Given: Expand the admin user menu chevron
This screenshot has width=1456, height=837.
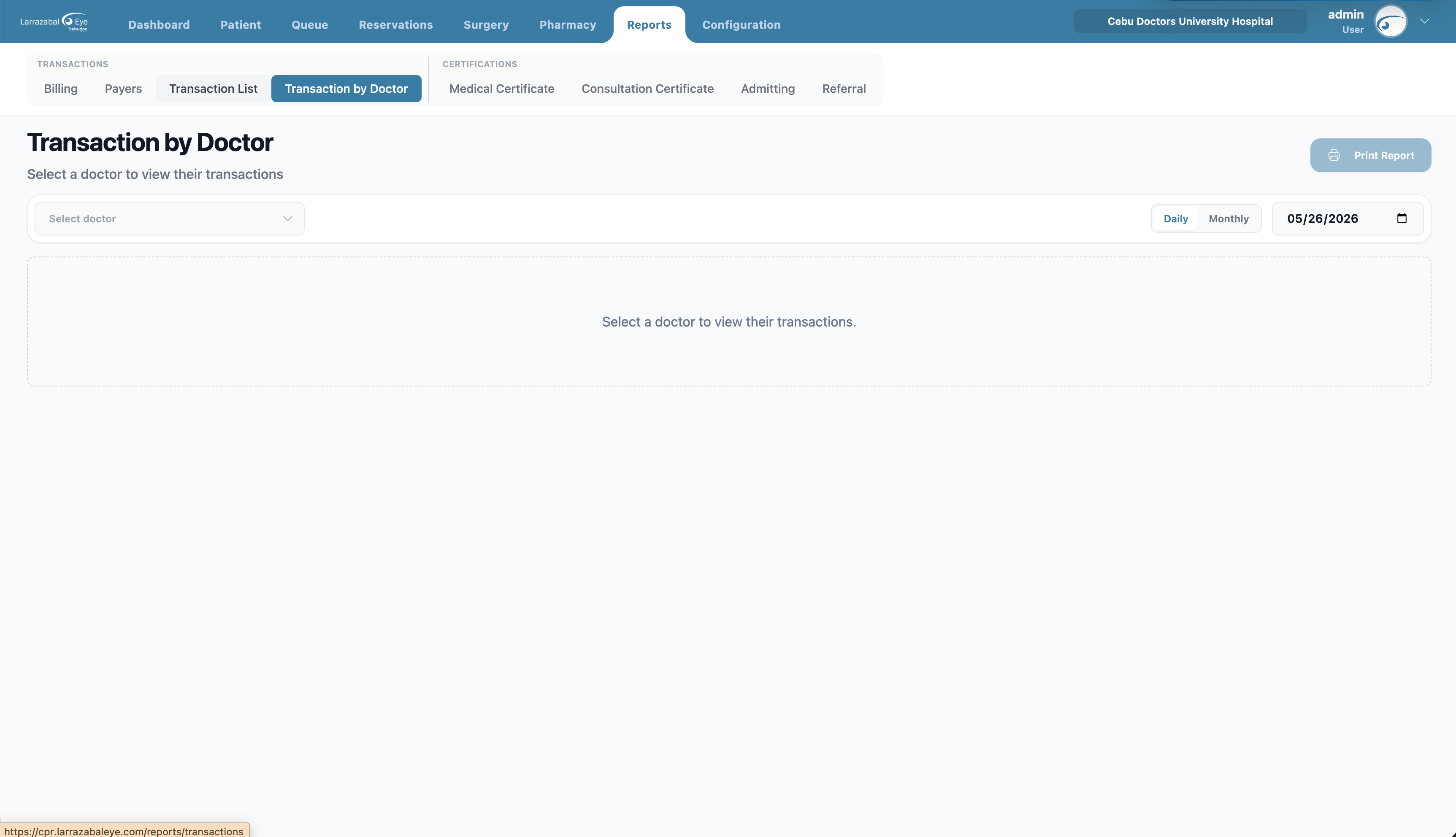Looking at the screenshot, I should tap(1424, 21).
